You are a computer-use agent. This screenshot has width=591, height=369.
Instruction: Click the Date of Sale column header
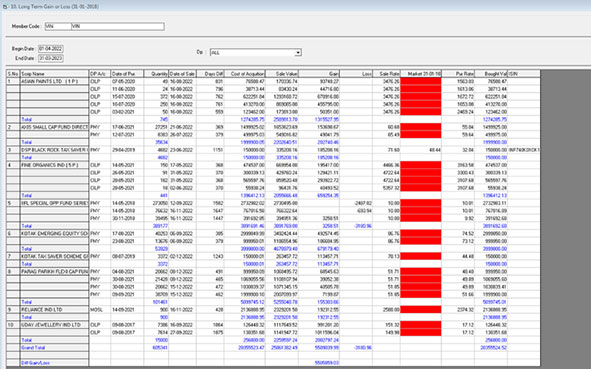coord(182,74)
